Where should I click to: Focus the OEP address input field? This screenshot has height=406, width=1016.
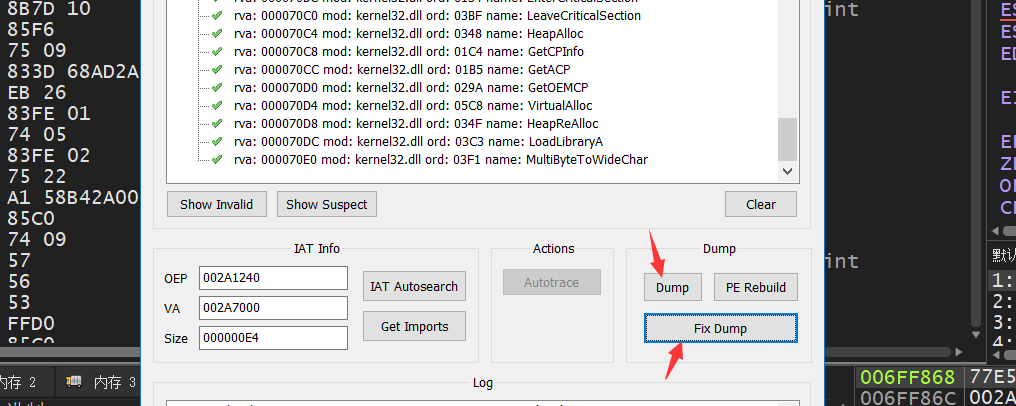click(x=272, y=278)
